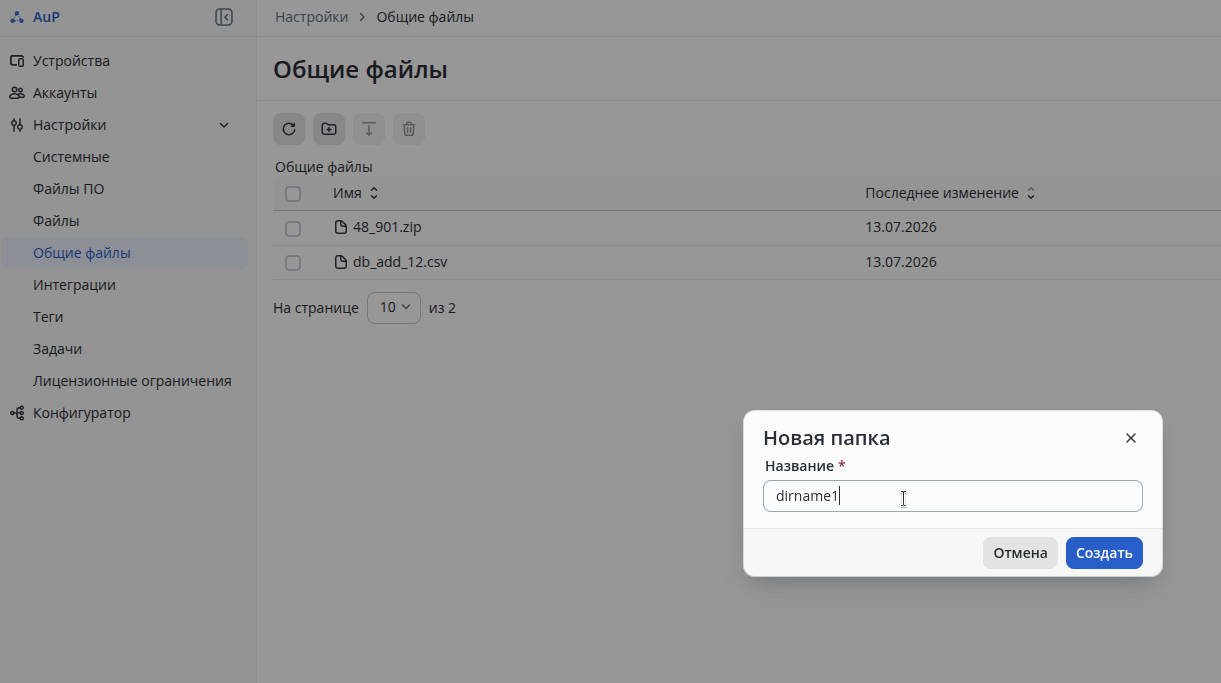This screenshot has width=1221, height=683.
Task: Click the Devices icon in sidebar
Action: [17, 61]
